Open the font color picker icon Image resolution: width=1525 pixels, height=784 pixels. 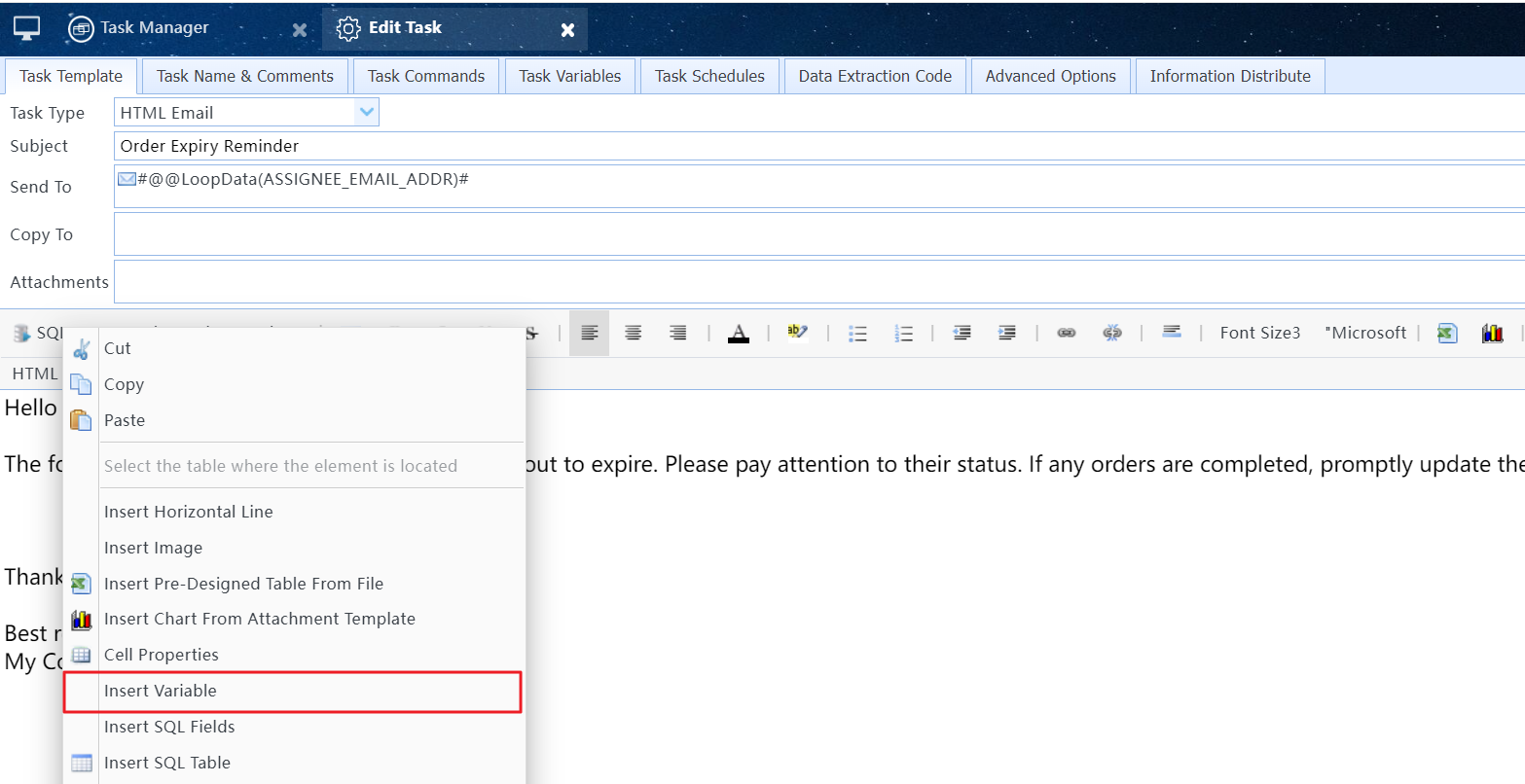click(739, 334)
